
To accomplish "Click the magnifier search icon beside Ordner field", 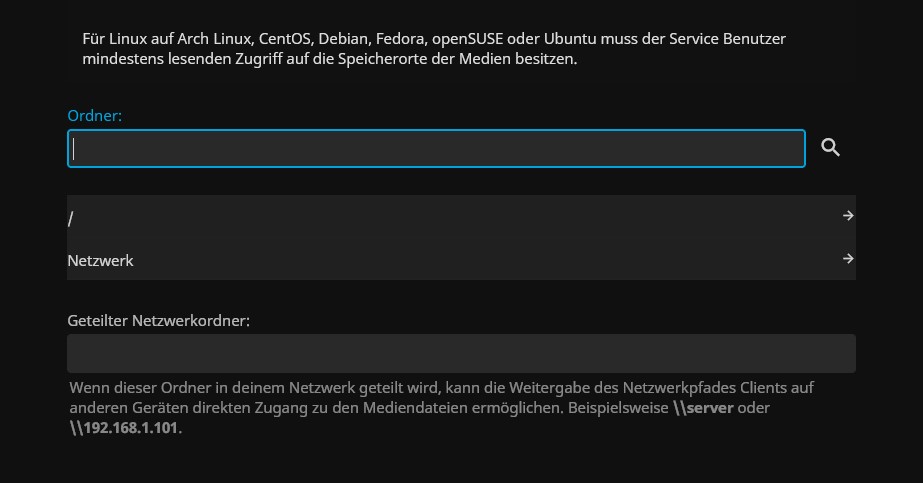I will click(x=830, y=148).
